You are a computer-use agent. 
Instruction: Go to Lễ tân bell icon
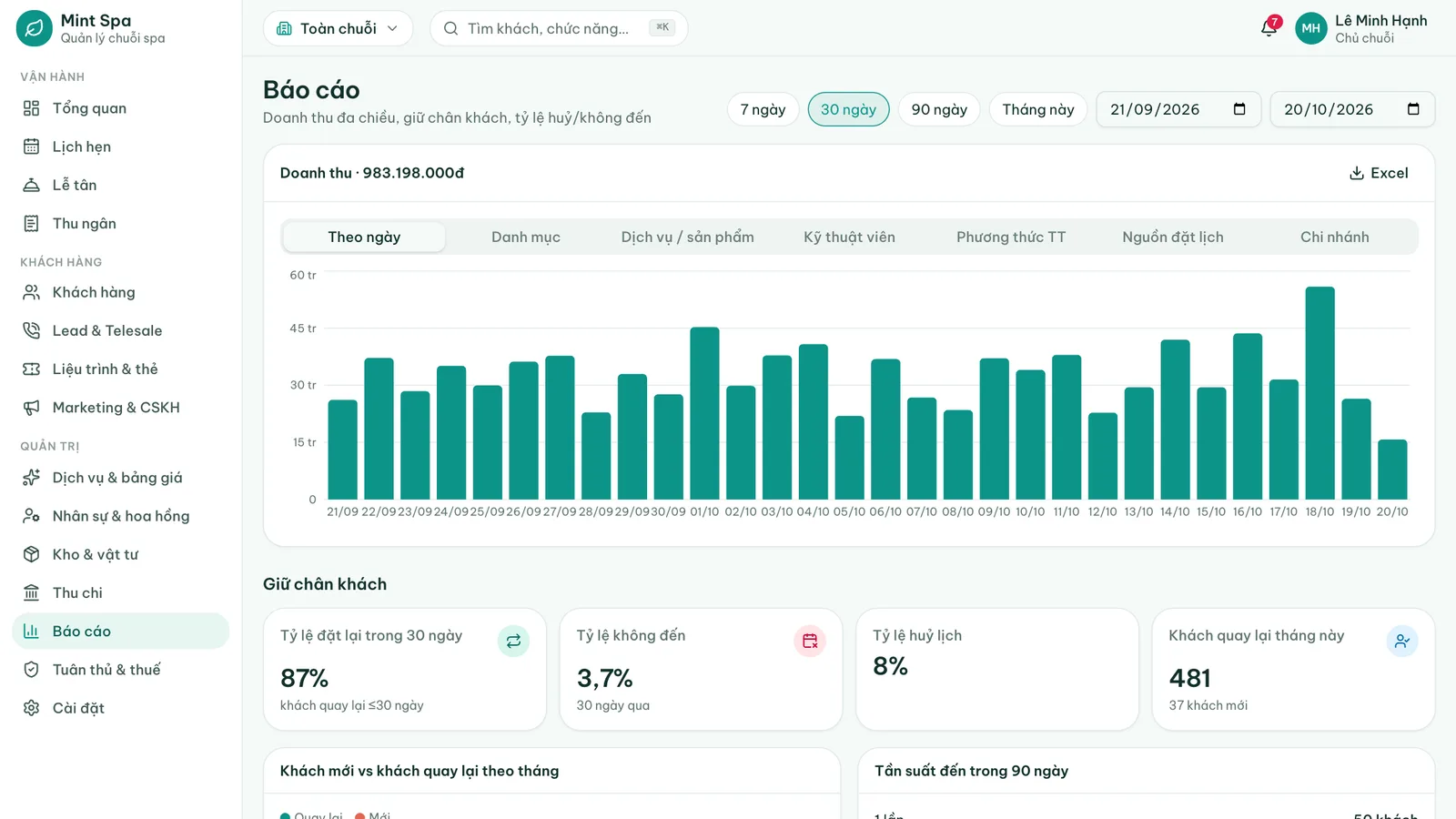tap(31, 185)
